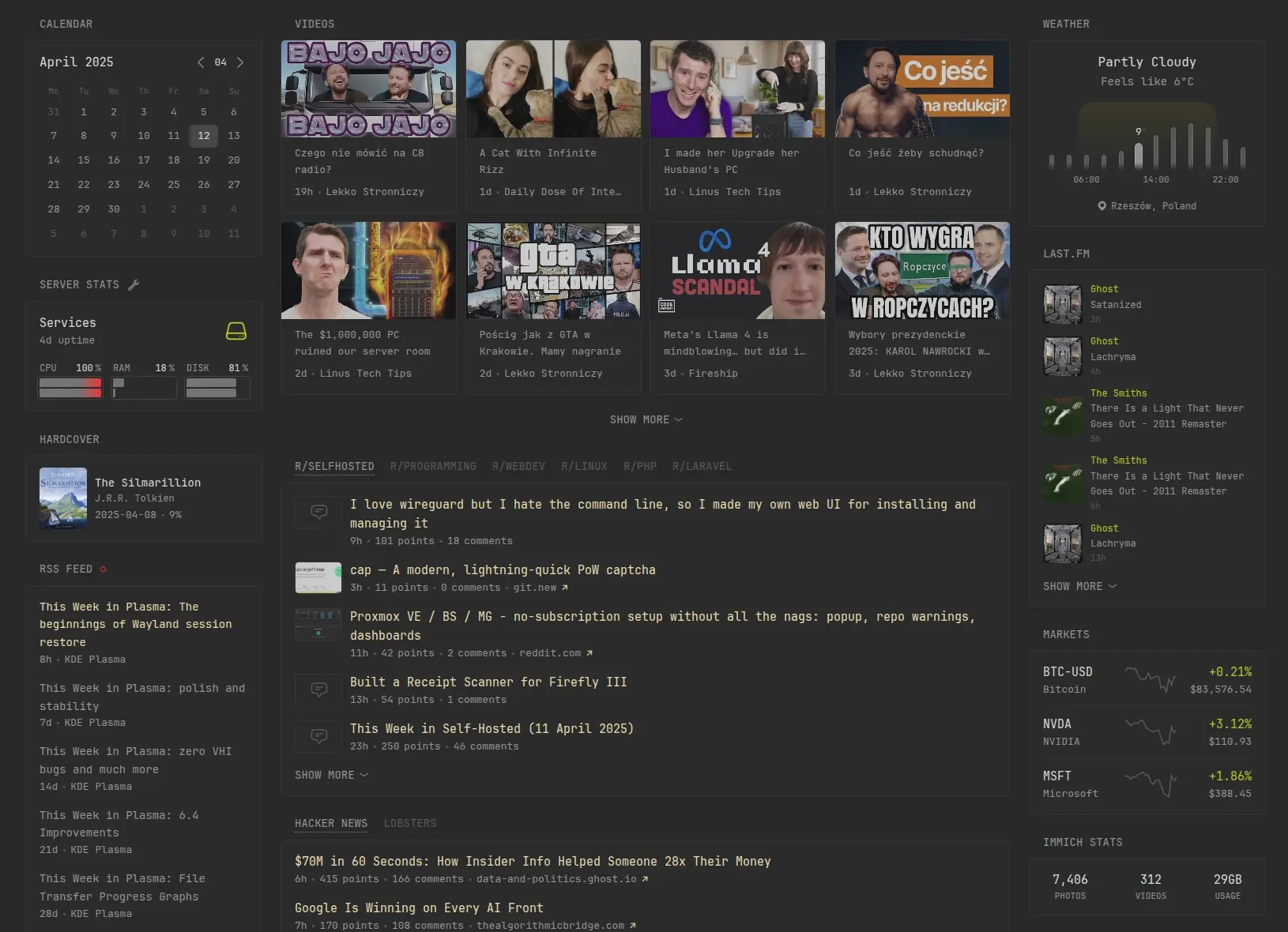Click the This Week in Self-Hosted comment icon
1288x932 pixels.
(319, 736)
